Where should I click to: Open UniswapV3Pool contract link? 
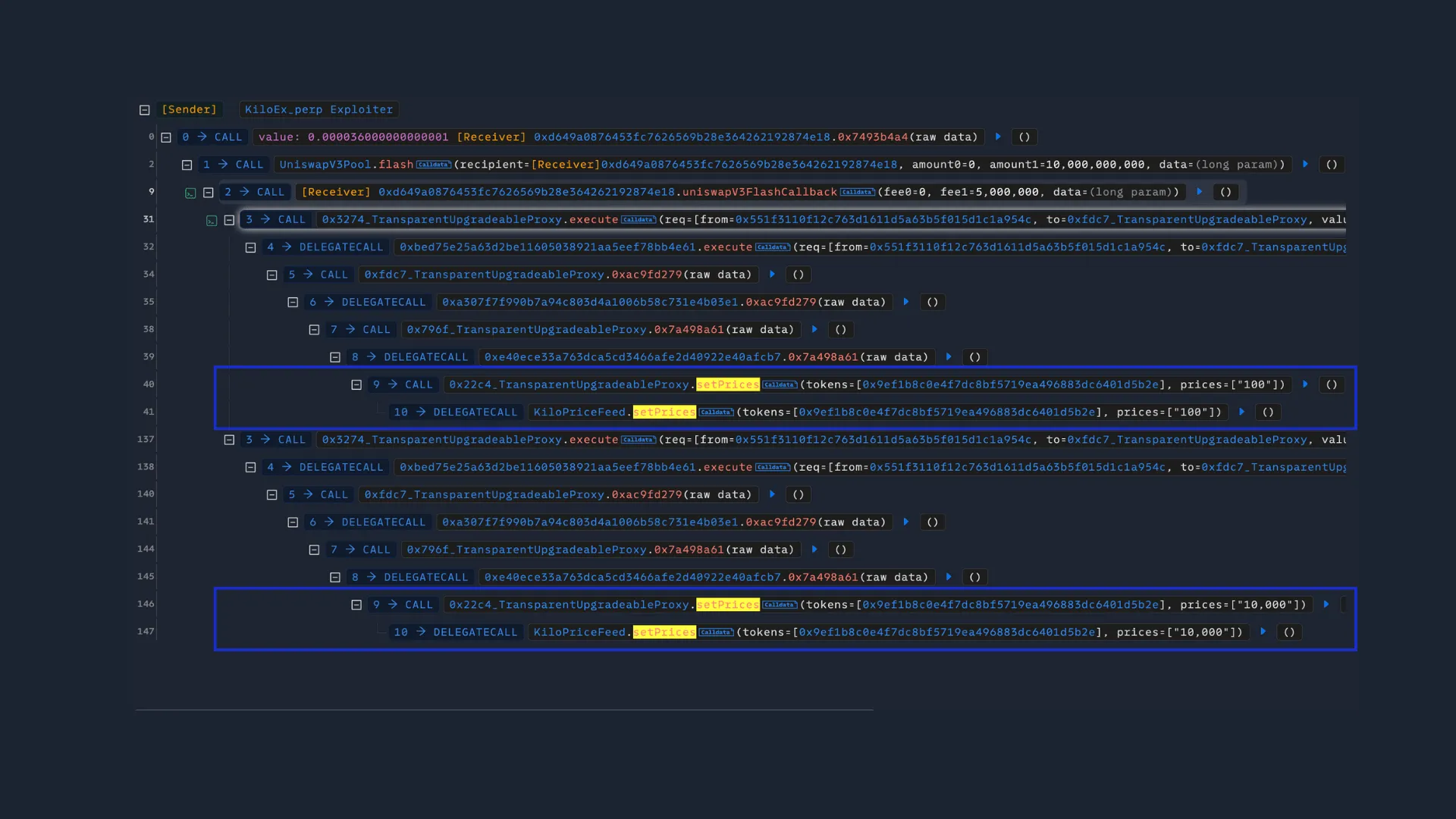(325, 165)
